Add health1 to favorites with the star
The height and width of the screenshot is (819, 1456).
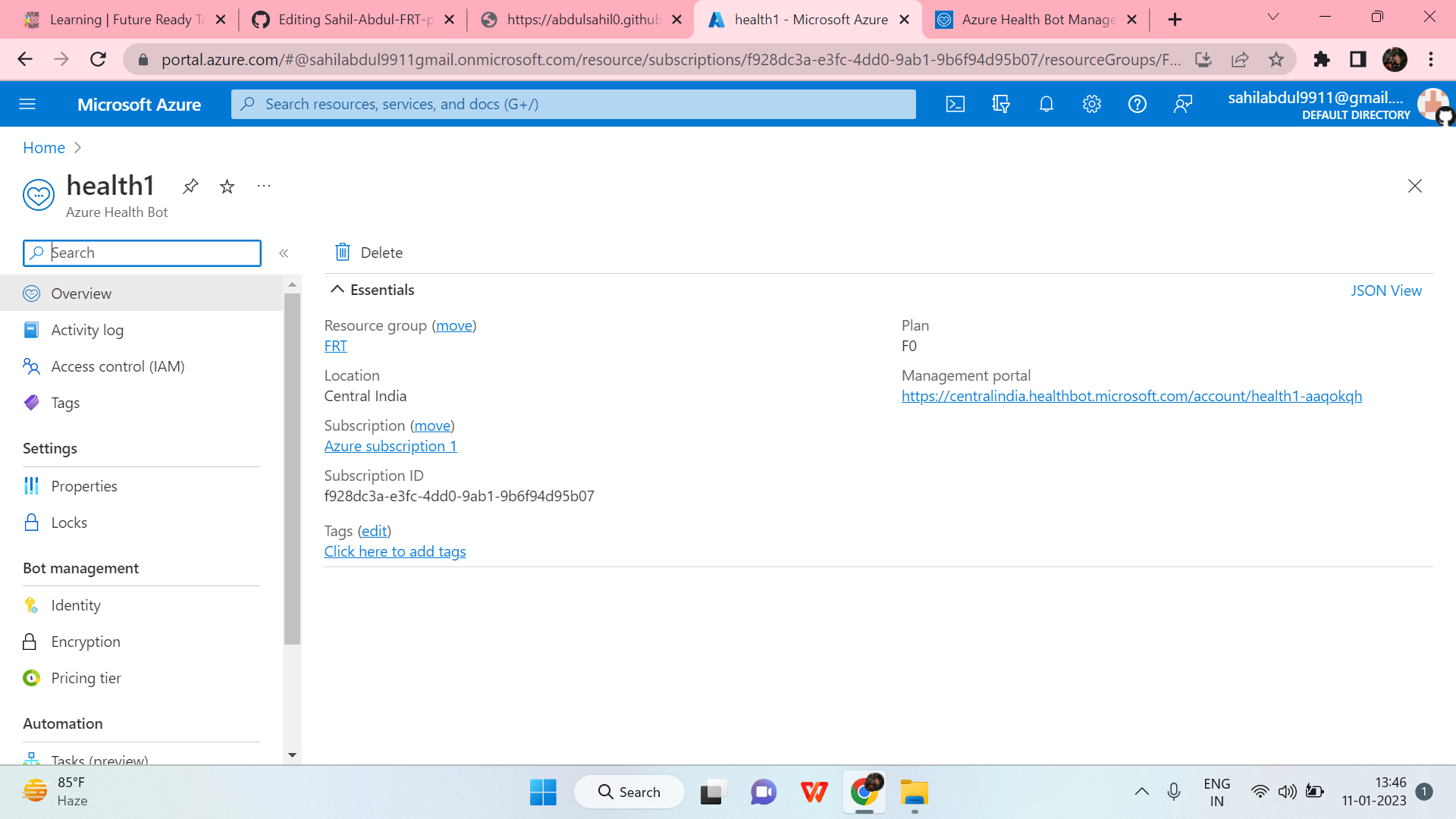coord(227,186)
